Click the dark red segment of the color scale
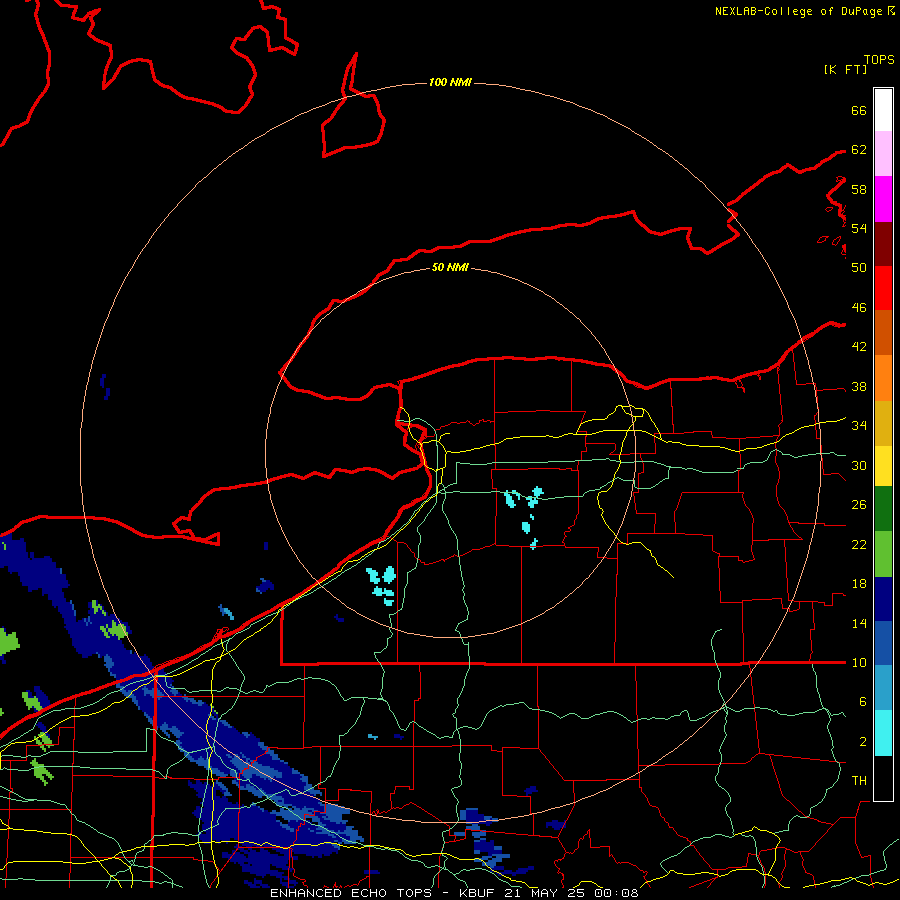The width and height of the screenshot is (900, 900). pyautogui.click(x=883, y=243)
